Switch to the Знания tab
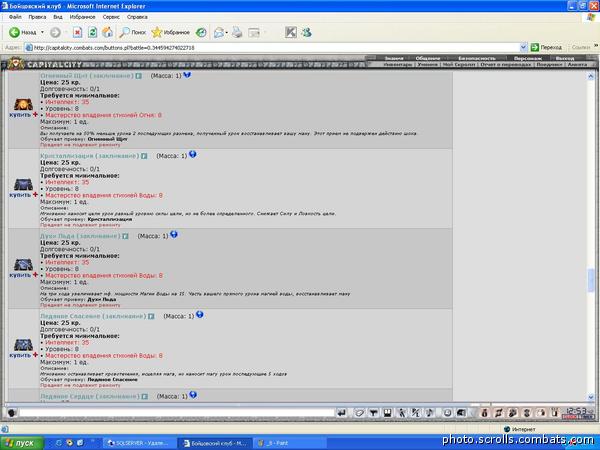600x450 pixels. coord(394,58)
